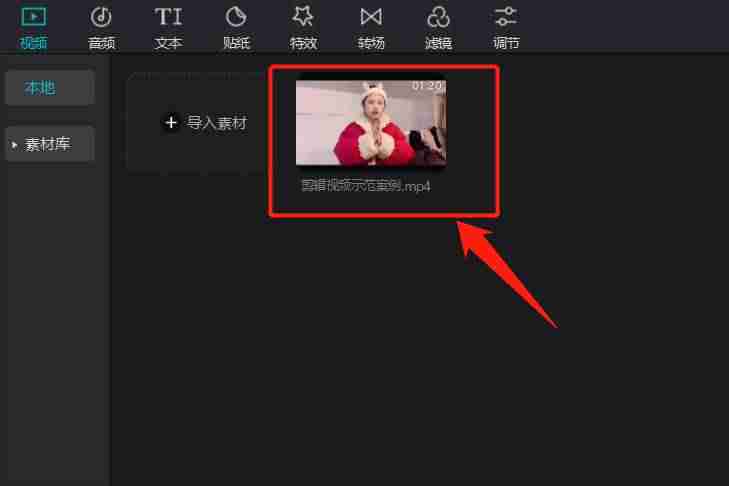729x486 pixels.
Task: Open the 视频 (Video) tab icon
Action: pos(33,17)
